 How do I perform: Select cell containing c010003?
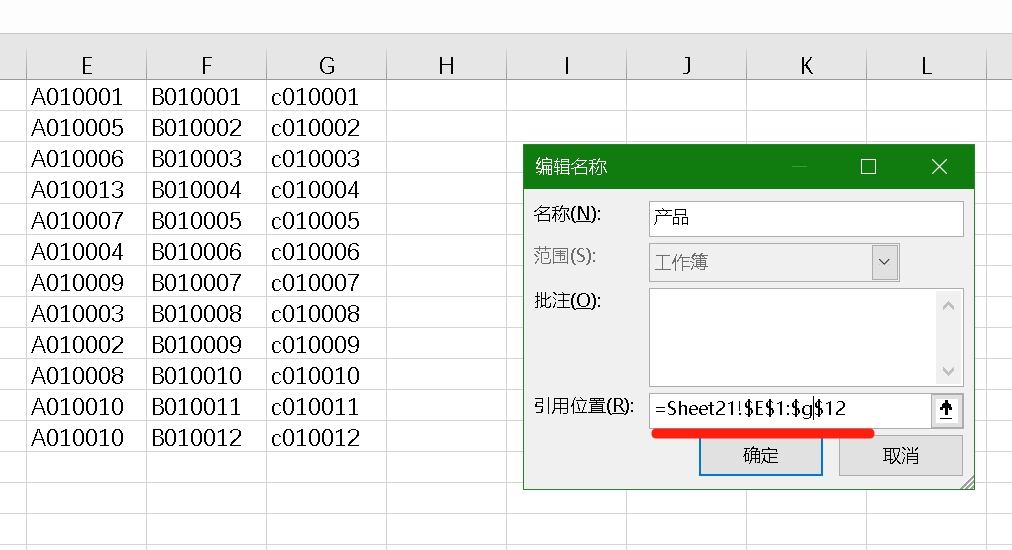pos(327,158)
